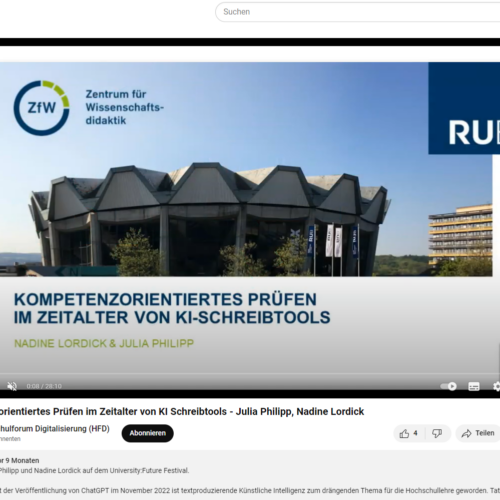
Task: Share the video via Teilen button
Action: coord(478,433)
